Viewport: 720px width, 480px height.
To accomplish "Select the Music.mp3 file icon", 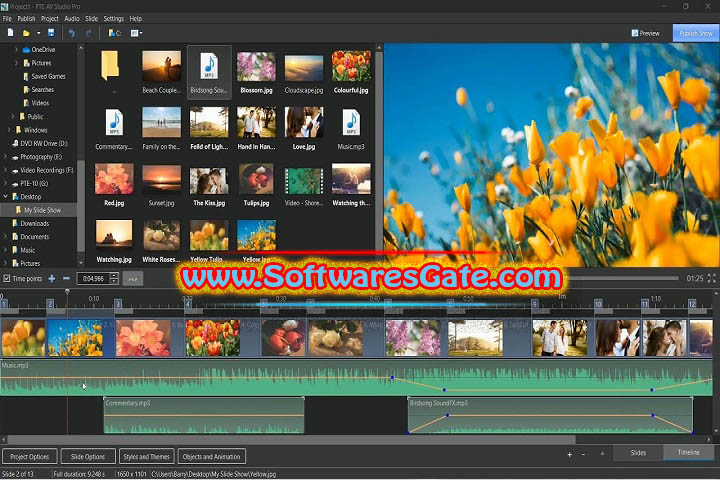I will point(351,122).
